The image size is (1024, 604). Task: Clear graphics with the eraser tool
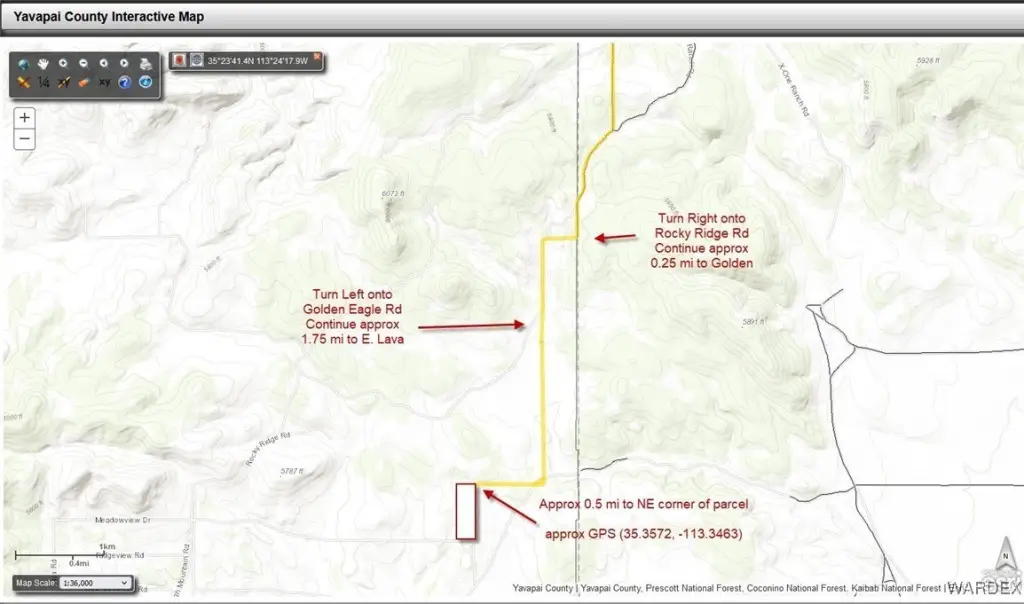[x=84, y=82]
